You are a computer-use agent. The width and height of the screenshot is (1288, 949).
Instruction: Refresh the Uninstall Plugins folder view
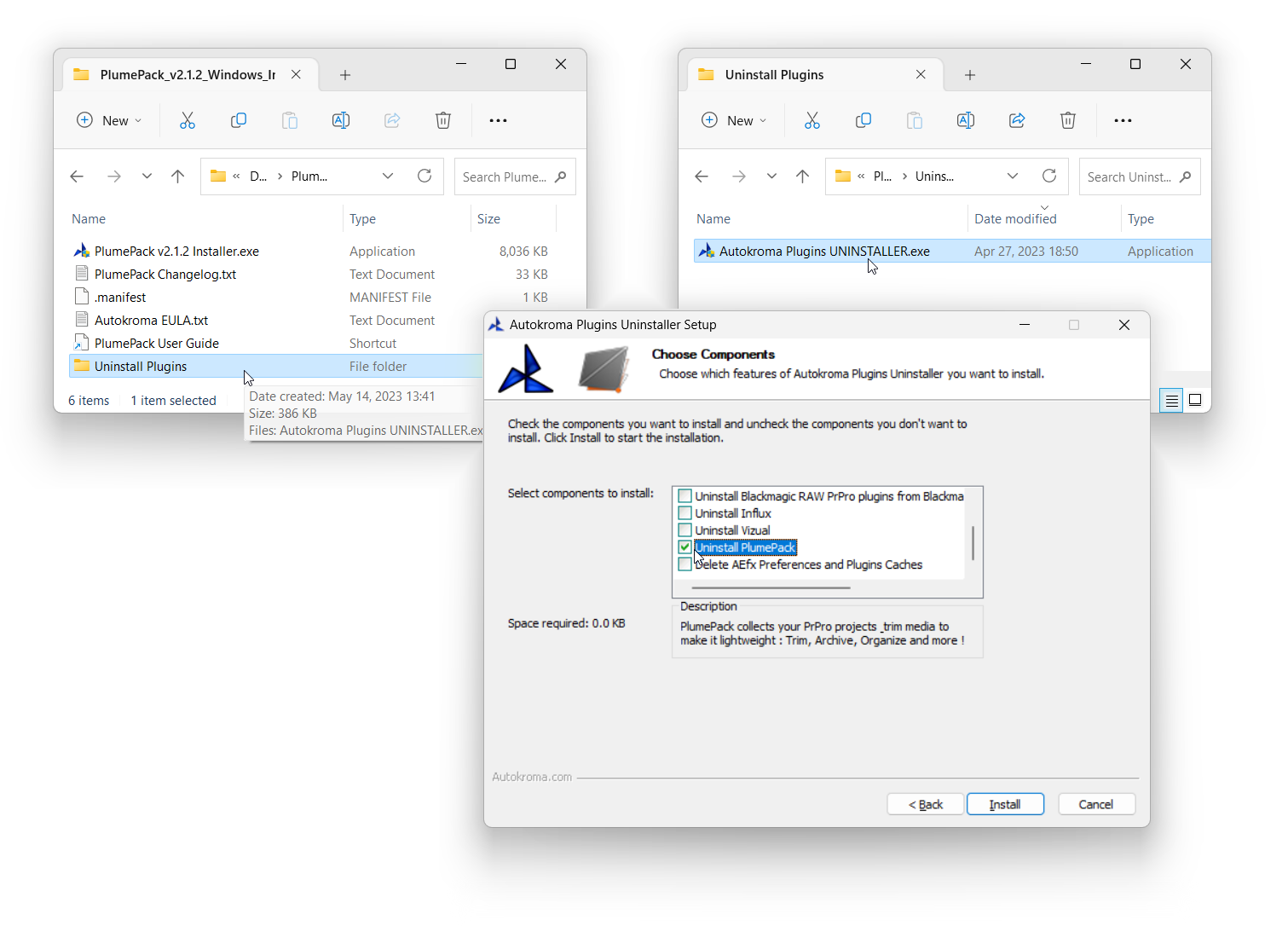(x=1049, y=176)
